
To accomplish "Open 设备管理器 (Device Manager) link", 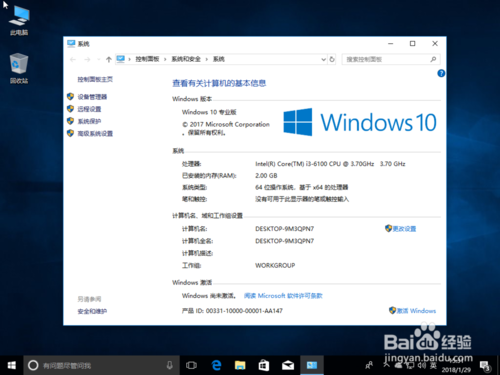I will tap(92, 97).
